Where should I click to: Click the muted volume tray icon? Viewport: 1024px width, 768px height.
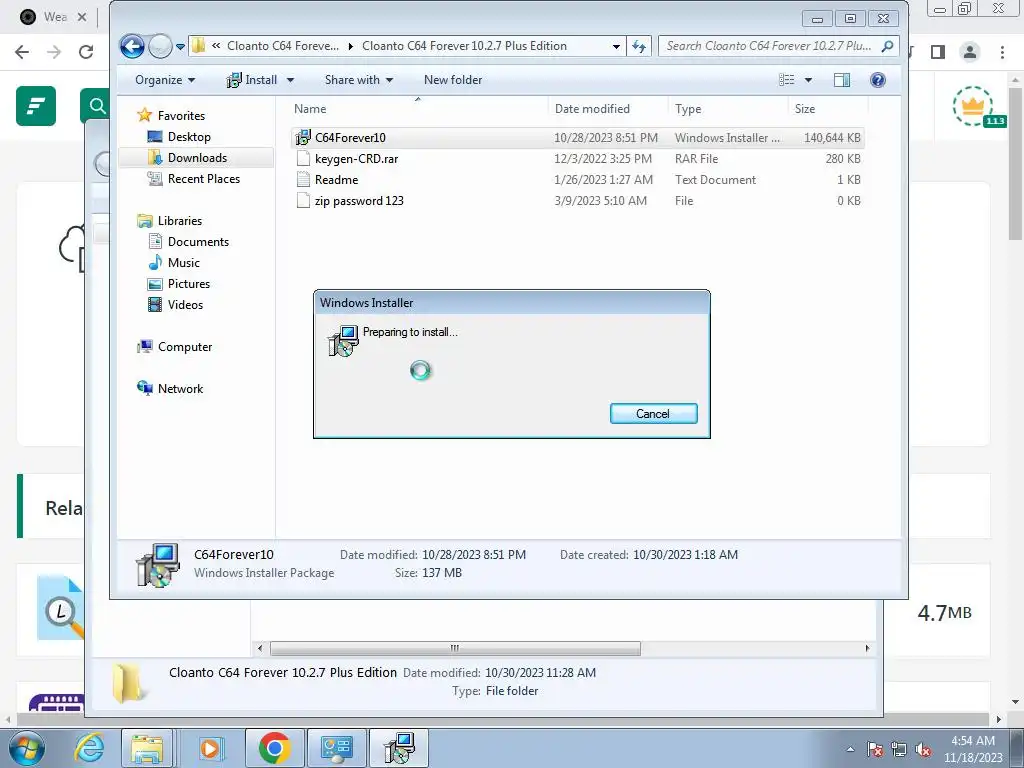tap(923, 749)
